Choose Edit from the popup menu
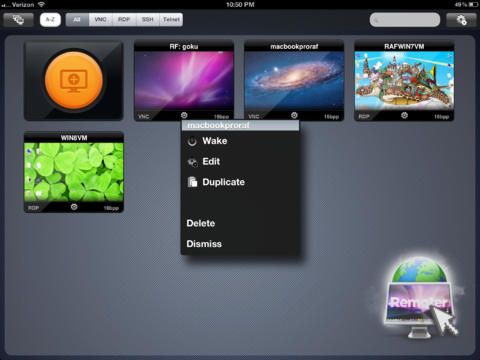480x360 pixels. click(x=240, y=162)
